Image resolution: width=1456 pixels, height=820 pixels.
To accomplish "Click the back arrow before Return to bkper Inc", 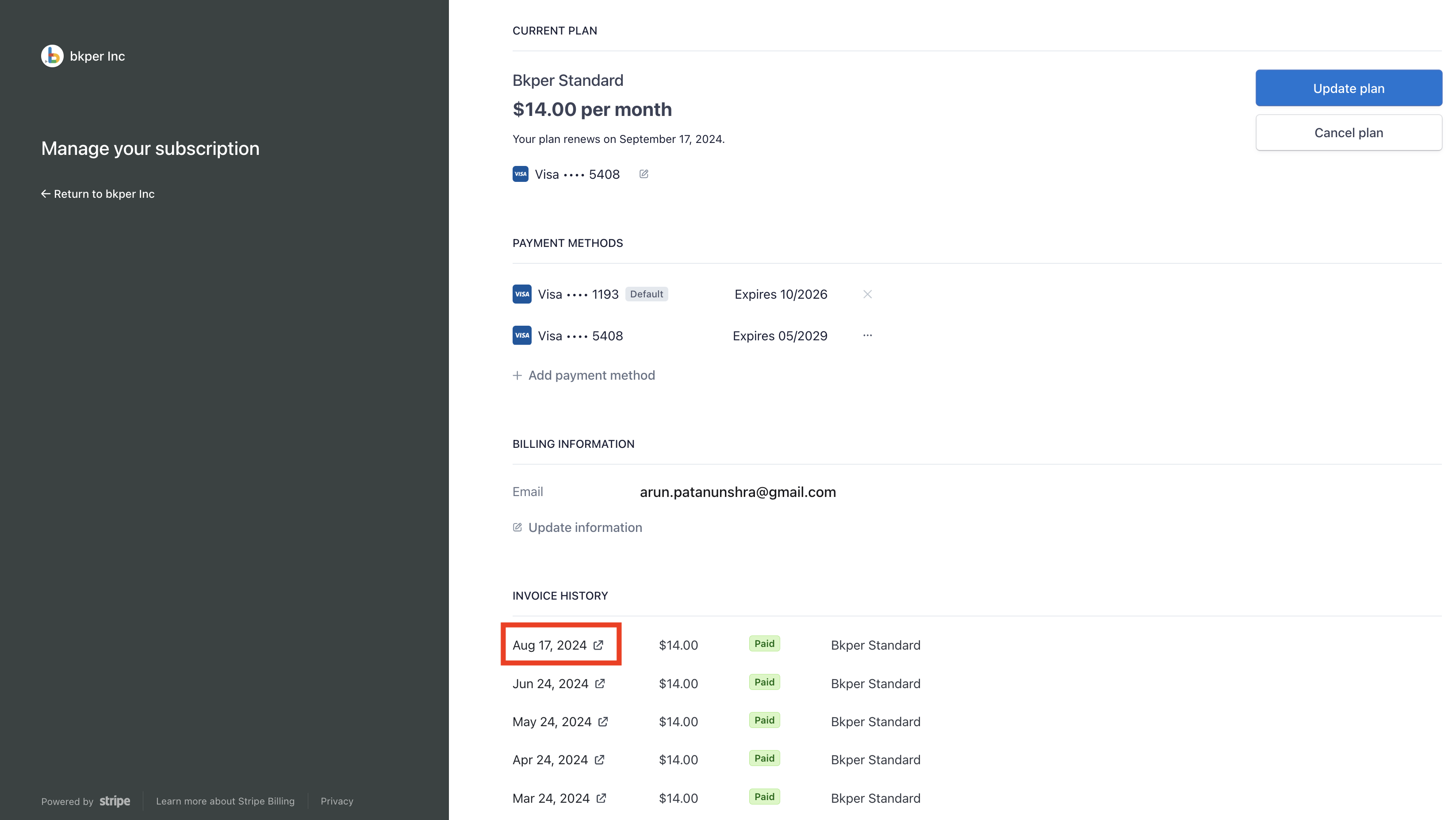I will (x=46, y=193).
